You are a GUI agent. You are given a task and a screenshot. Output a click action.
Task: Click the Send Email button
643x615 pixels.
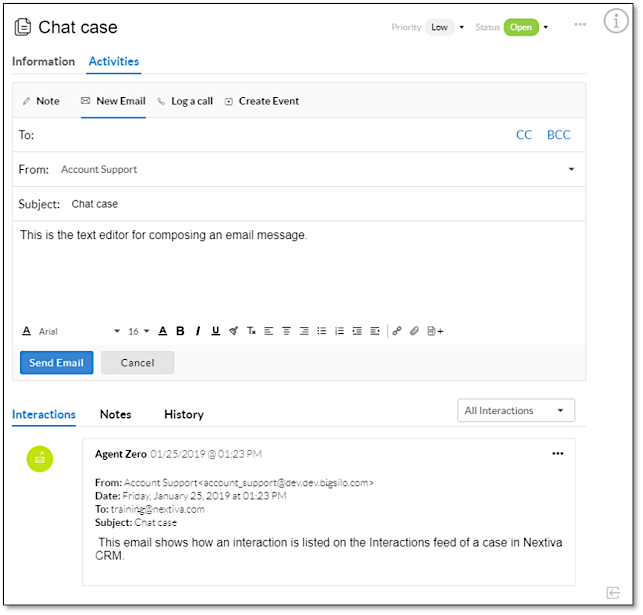56,362
